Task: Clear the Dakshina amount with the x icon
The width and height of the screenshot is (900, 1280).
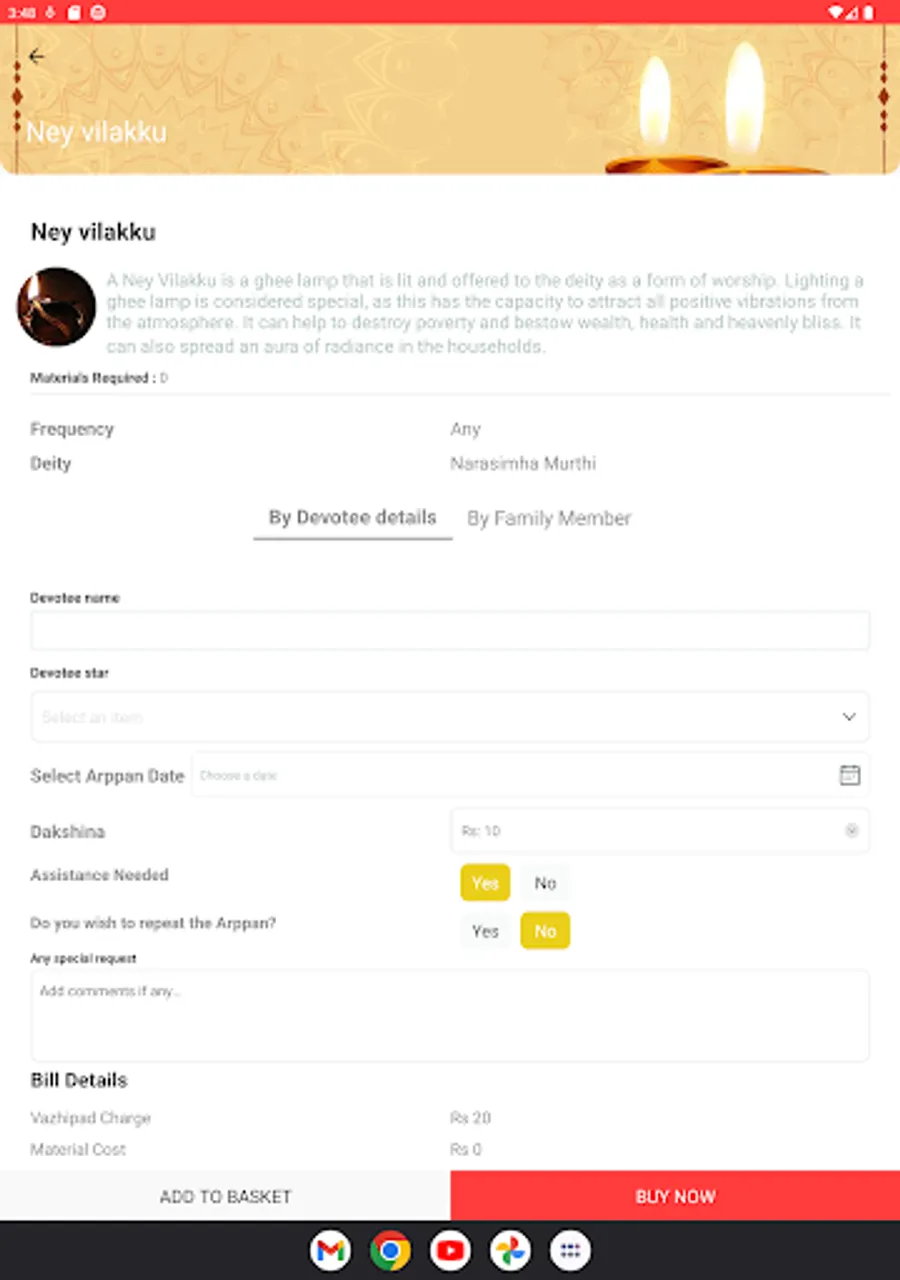Action: click(x=852, y=831)
